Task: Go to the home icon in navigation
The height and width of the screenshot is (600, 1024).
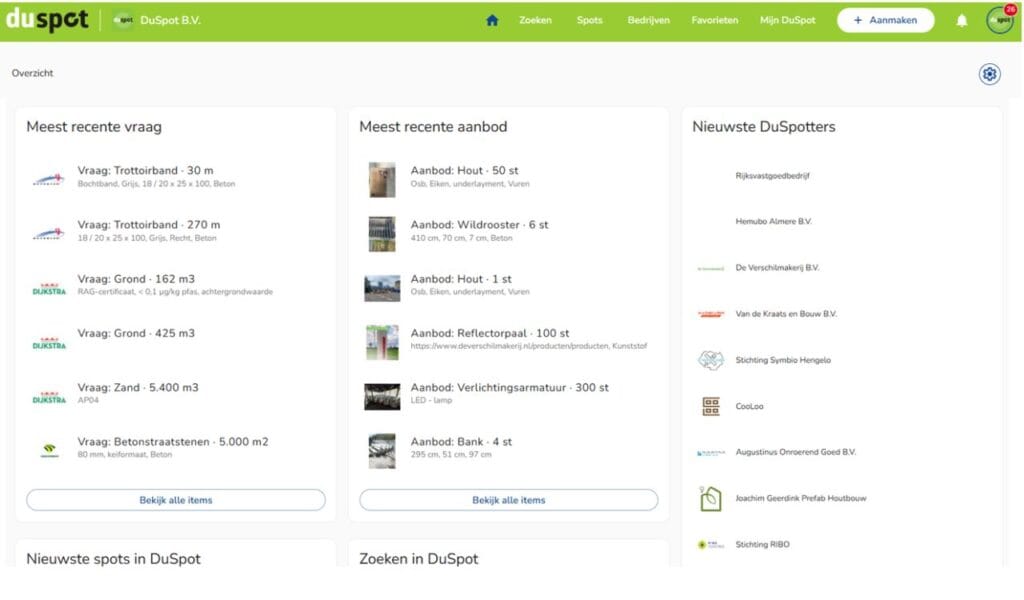Action: coord(492,20)
